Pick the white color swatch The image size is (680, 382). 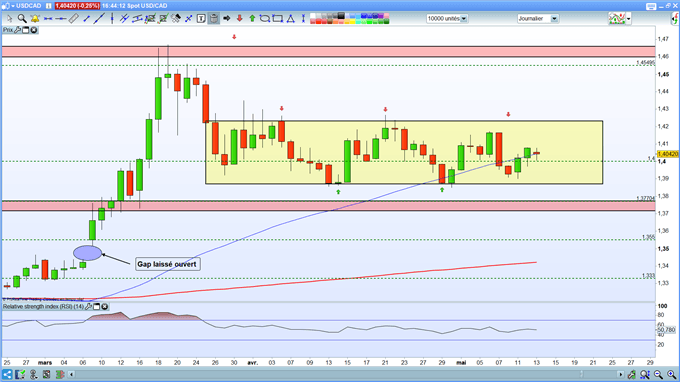tap(313, 16)
